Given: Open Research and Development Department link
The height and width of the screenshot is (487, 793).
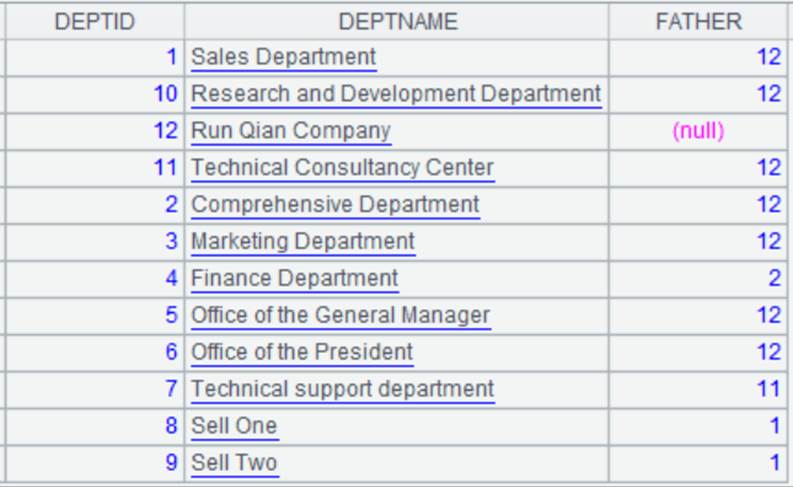Looking at the screenshot, I should [x=396, y=94].
